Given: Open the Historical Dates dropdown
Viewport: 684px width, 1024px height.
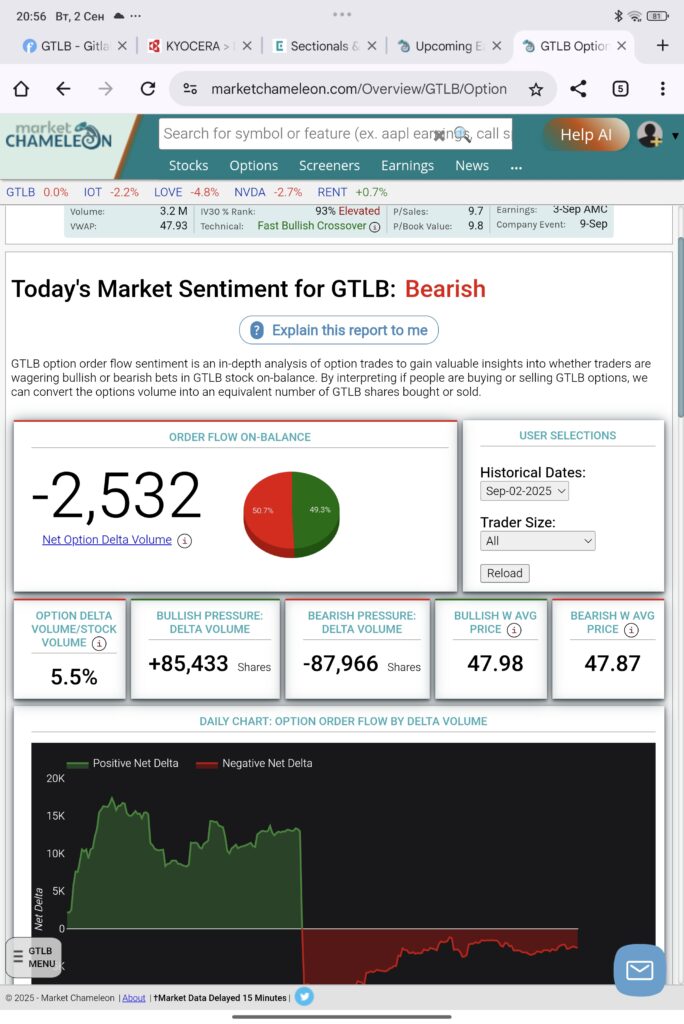Looking at the screenshot, I should [524, 491].
